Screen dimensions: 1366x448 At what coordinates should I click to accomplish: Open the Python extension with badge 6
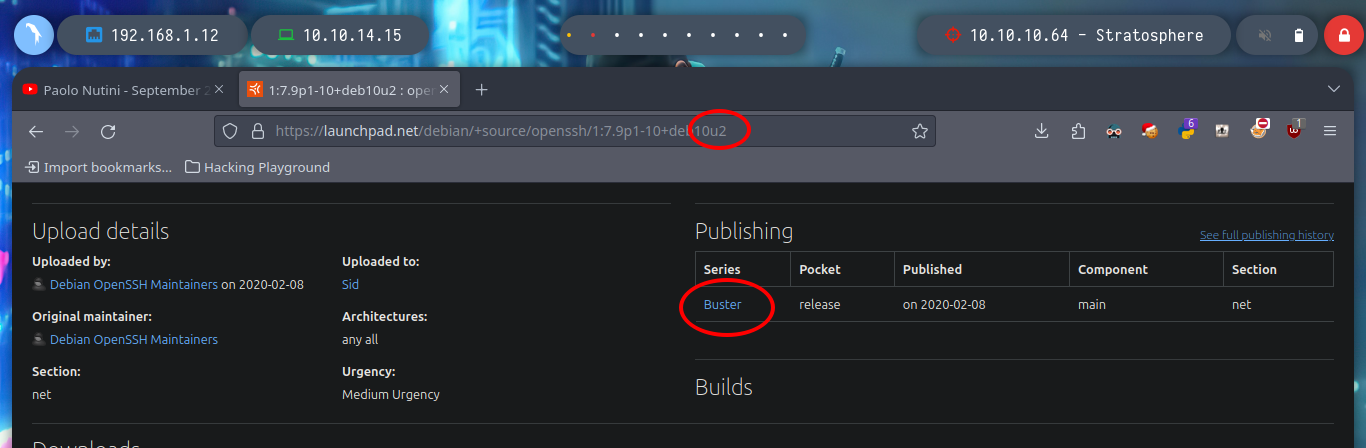(x=1187, y=129)
